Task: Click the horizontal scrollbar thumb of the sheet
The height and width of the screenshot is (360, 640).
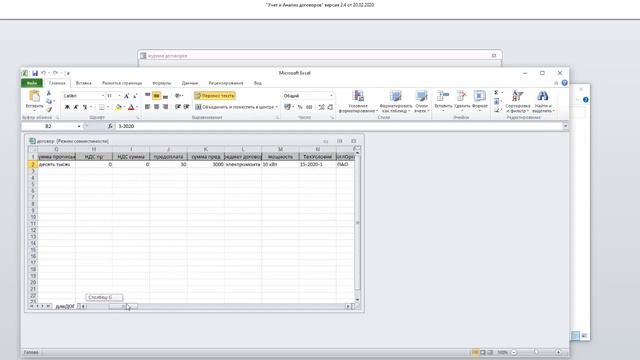Action: click(x=123, y=306)
